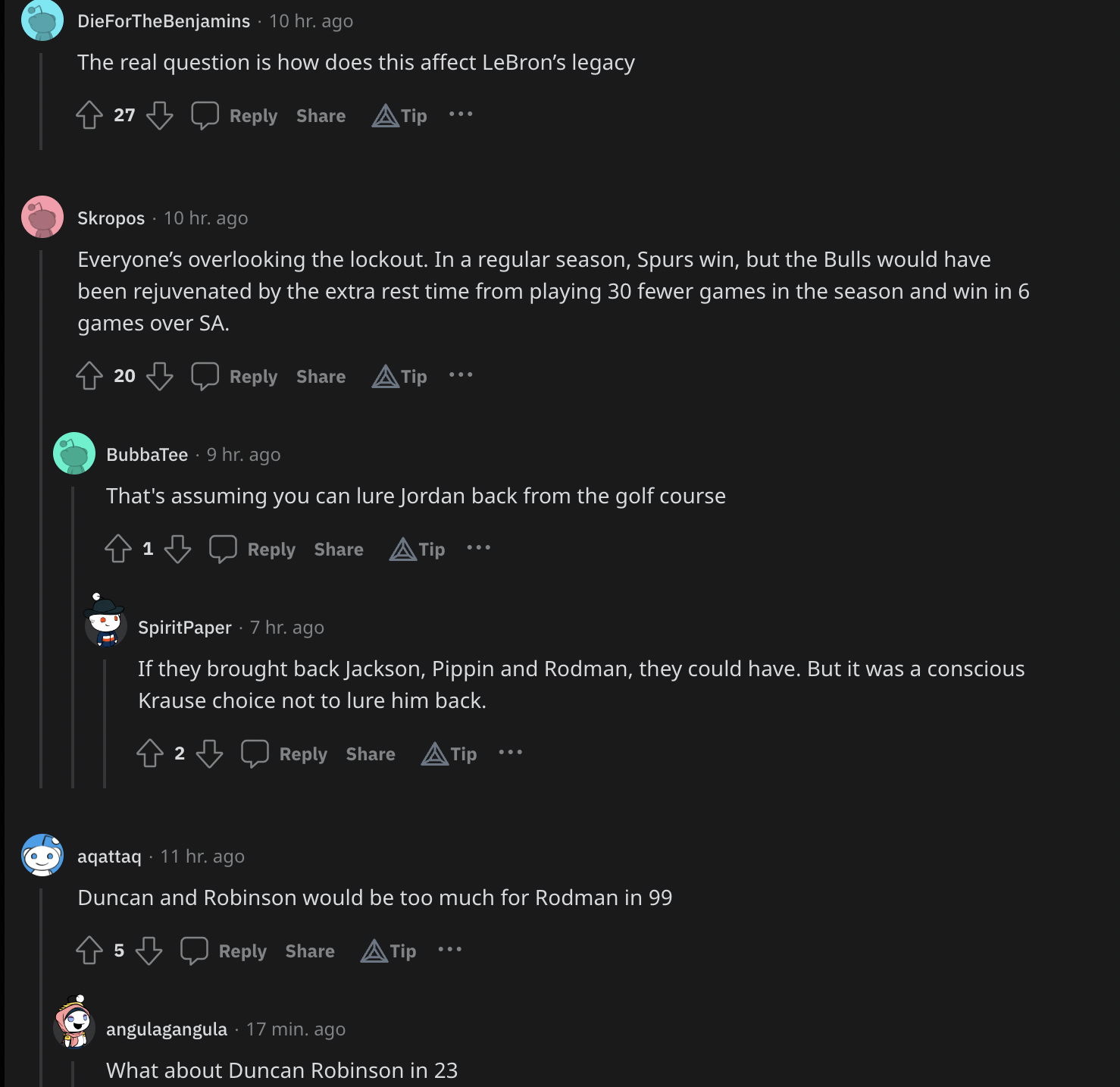The width and height of the screenshot is (1120, 1087).
Task: Open angulagangula's username profile
Action: point(167,1029)
